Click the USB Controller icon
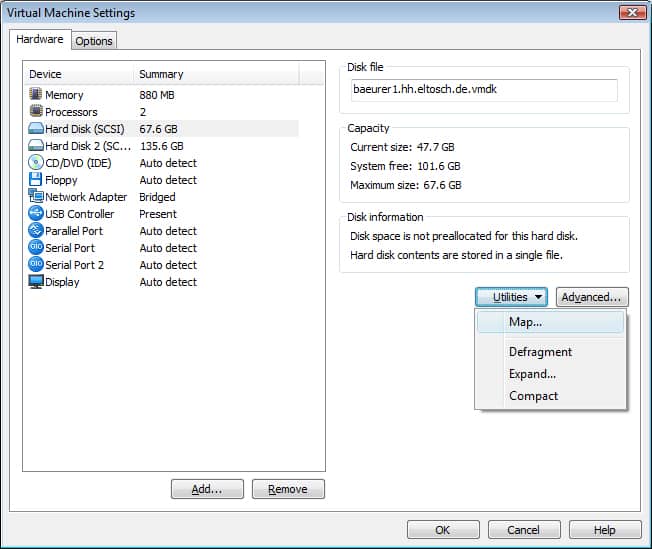This screenshot has width=652, height=549. click(36, 213)
